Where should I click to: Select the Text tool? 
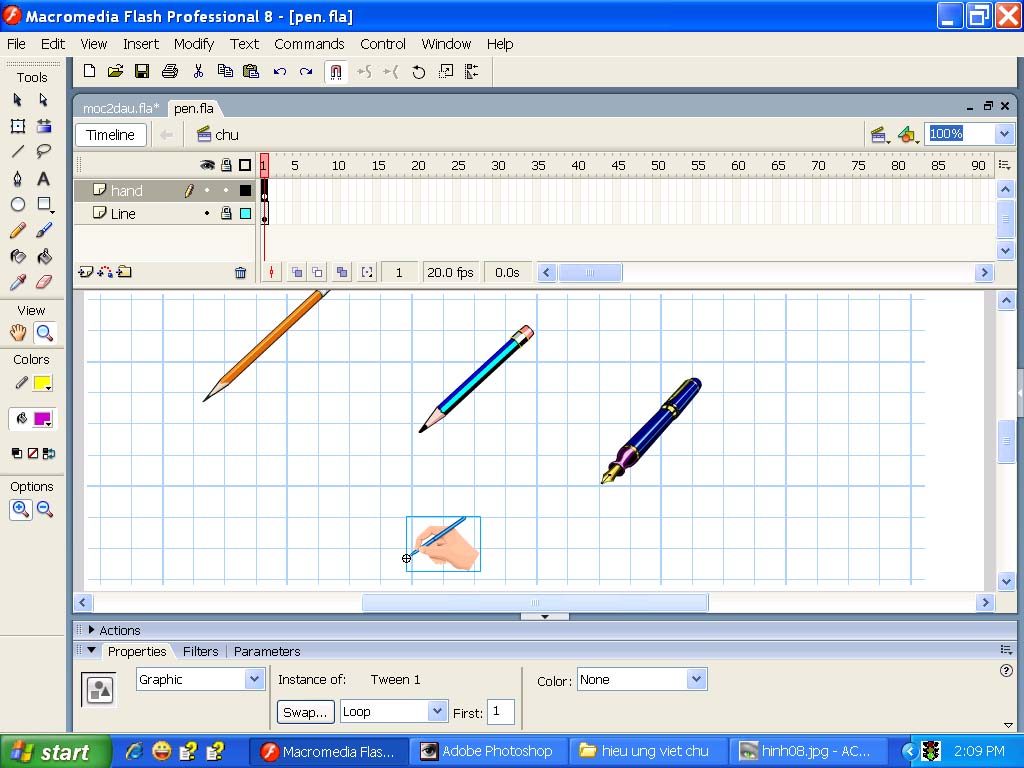44,178
